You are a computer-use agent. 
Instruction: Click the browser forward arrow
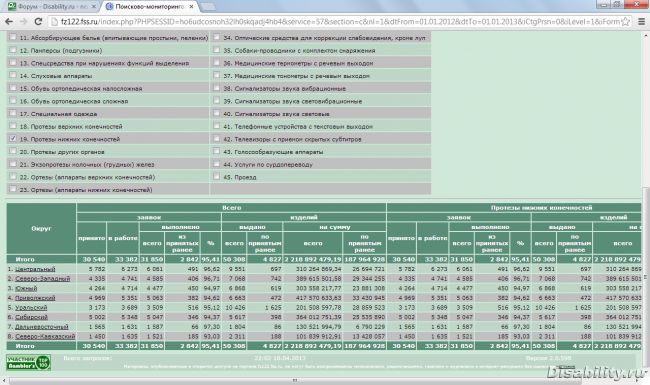coord(24,22)
